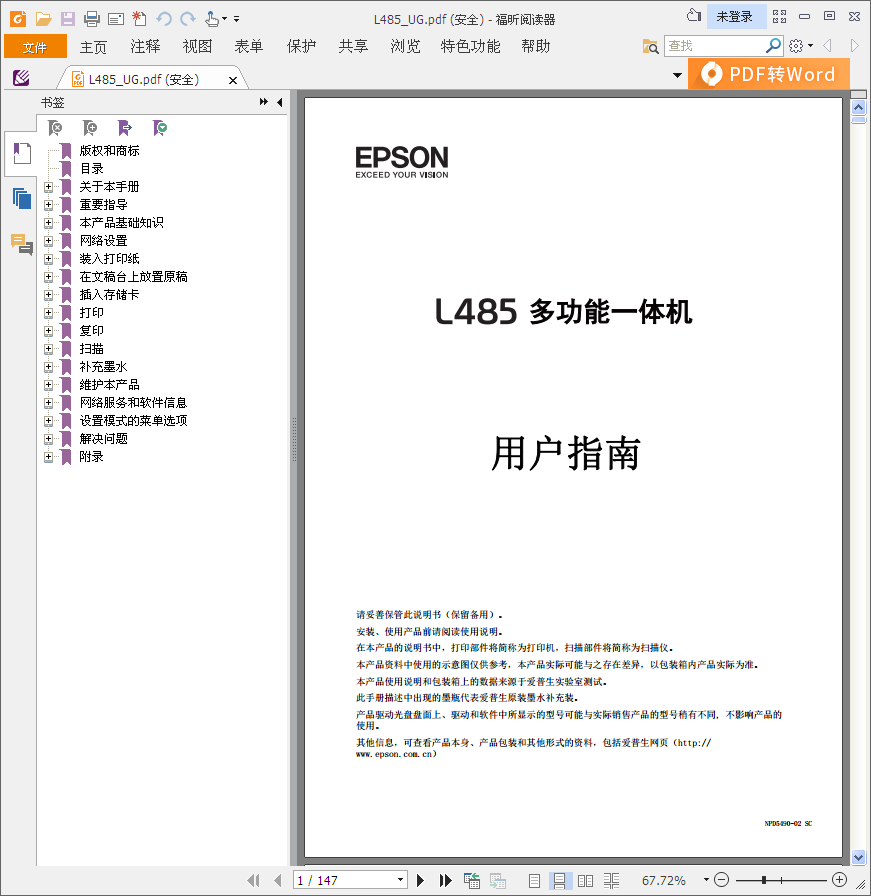This screenshot has width=871, height=896.
Task: Open the settings gear dropdown
Action: (x=800, y=46)
